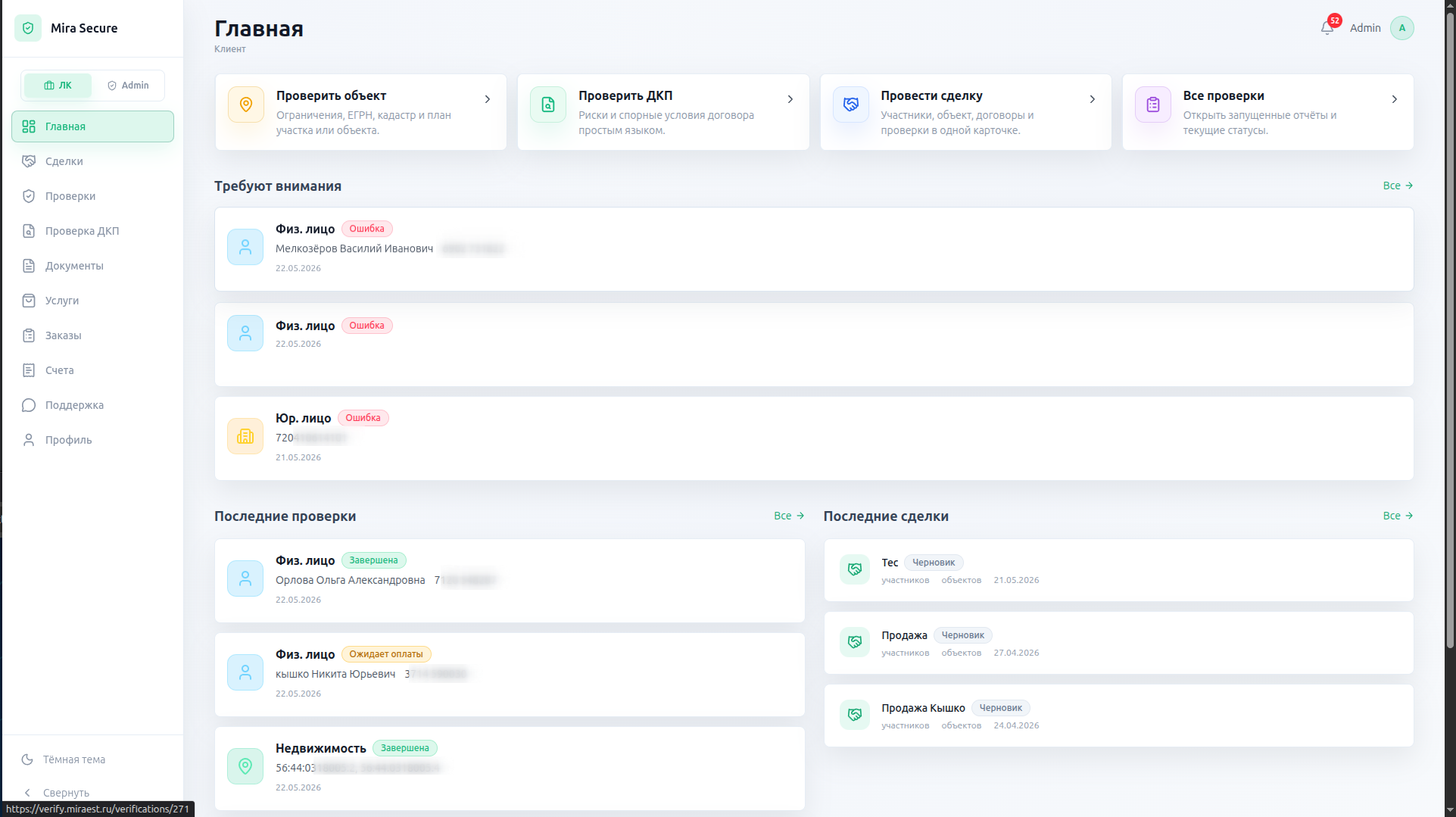Click Все link next to Требуют внимания
Image resolution: width=1456 pixels, height=817 pixels.
coord(1398,186)
